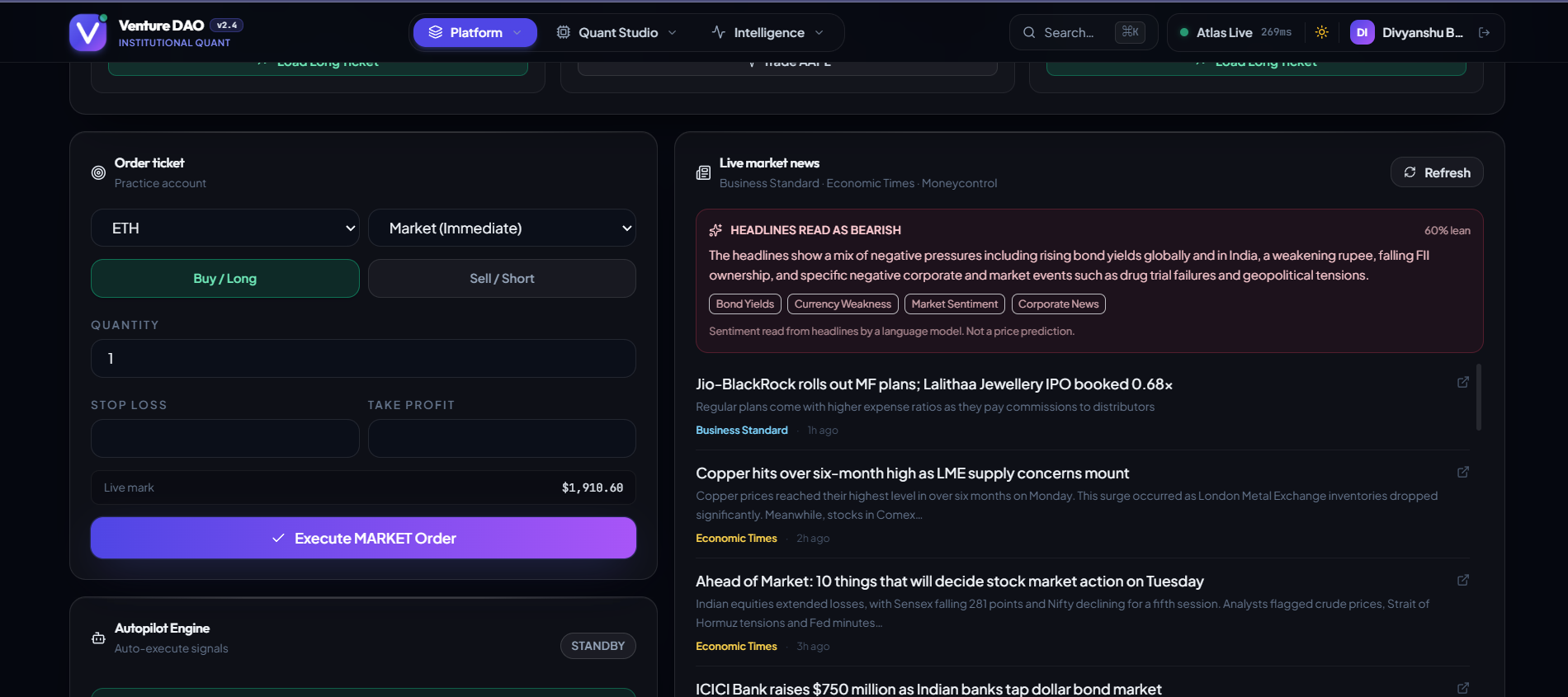Expand the Platform menu chevron
This screenshot has height=697, width=1568.
coord(517,32)
